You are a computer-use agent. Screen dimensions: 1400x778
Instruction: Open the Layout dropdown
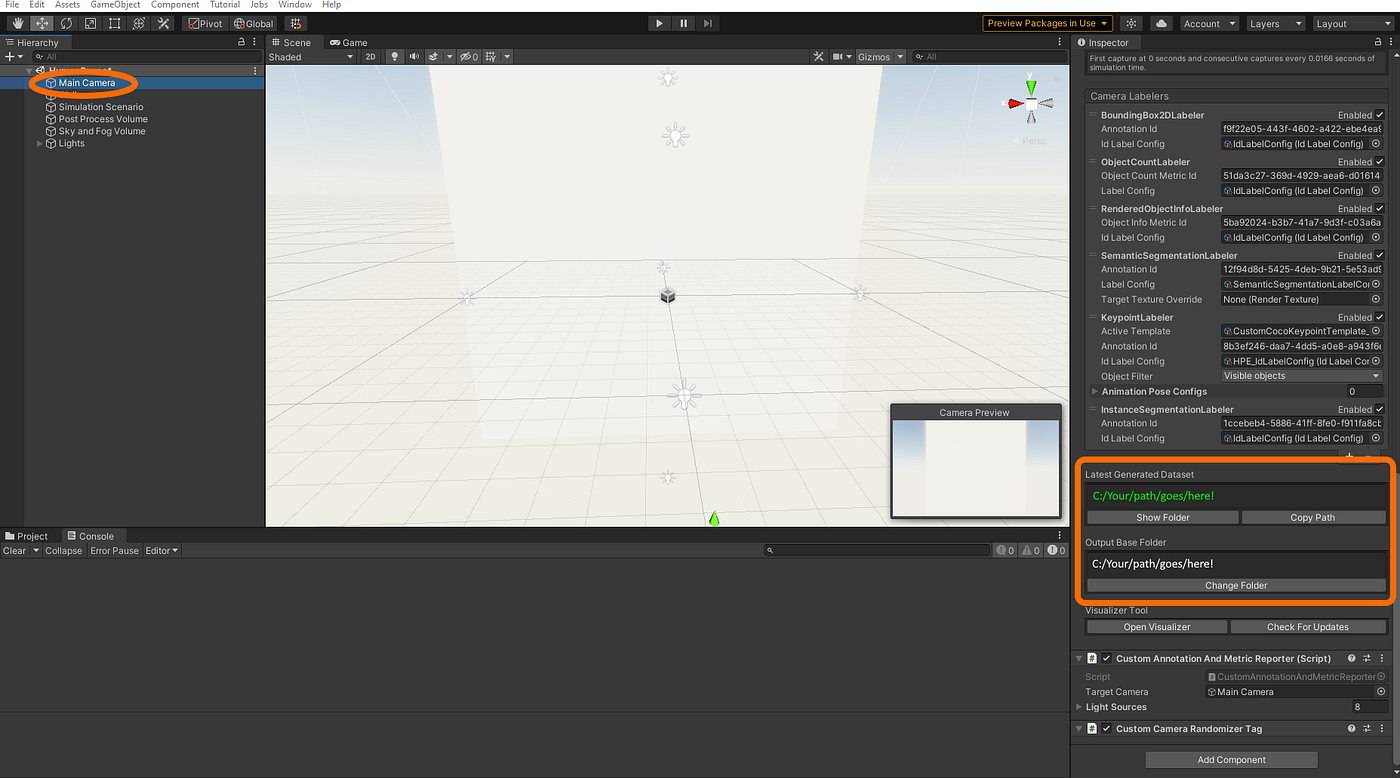(x=1353, y=23)
